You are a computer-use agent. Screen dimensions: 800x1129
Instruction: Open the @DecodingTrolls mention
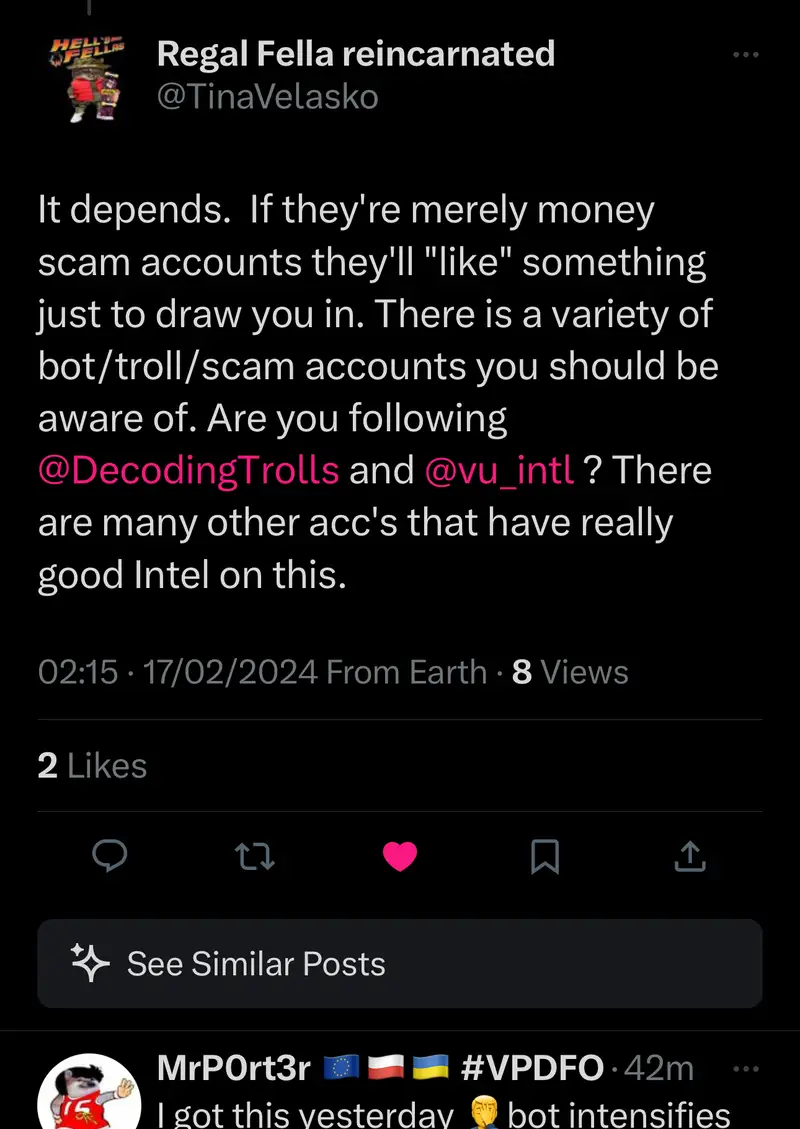[x=189, y=471]
